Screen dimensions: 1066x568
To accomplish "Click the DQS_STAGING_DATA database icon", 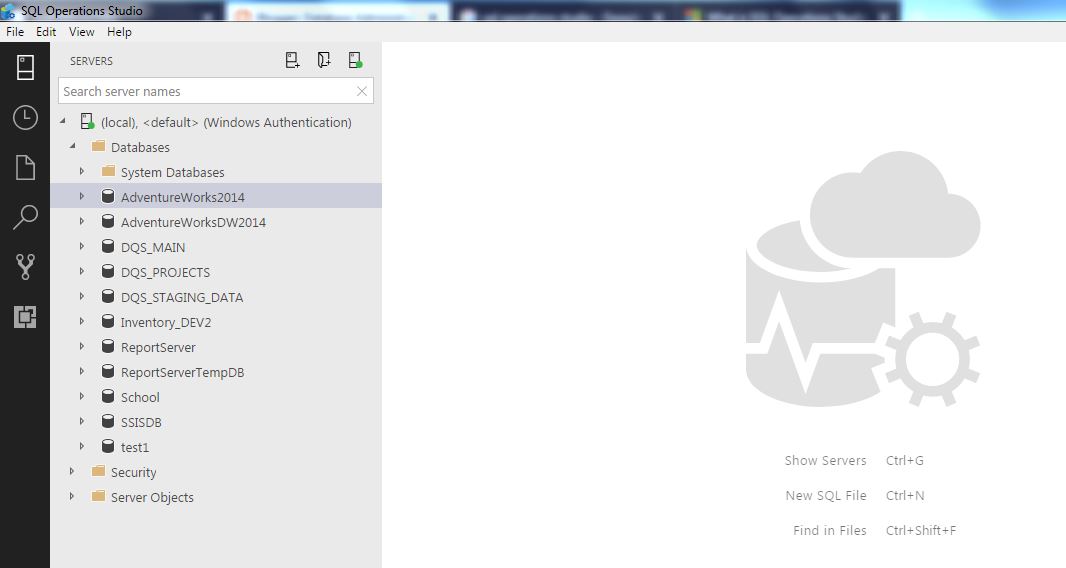I will coord(107,297).
